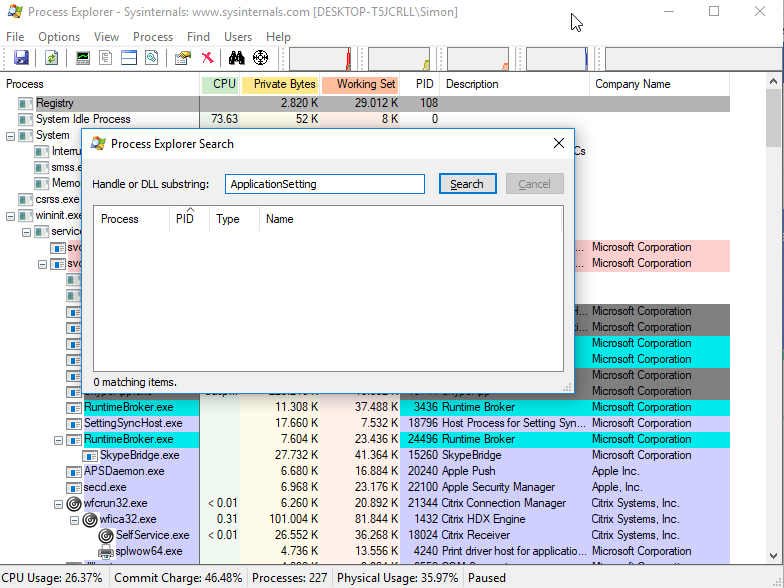Click the Handle or DLL substring input field

325,184
